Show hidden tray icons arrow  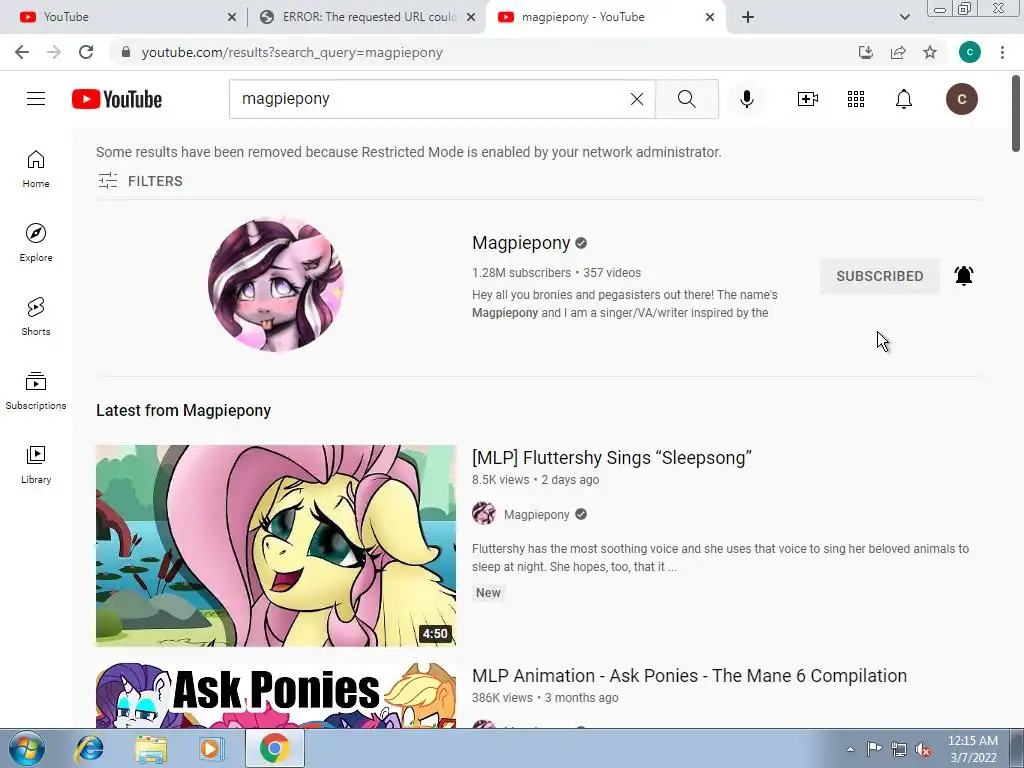850,749
